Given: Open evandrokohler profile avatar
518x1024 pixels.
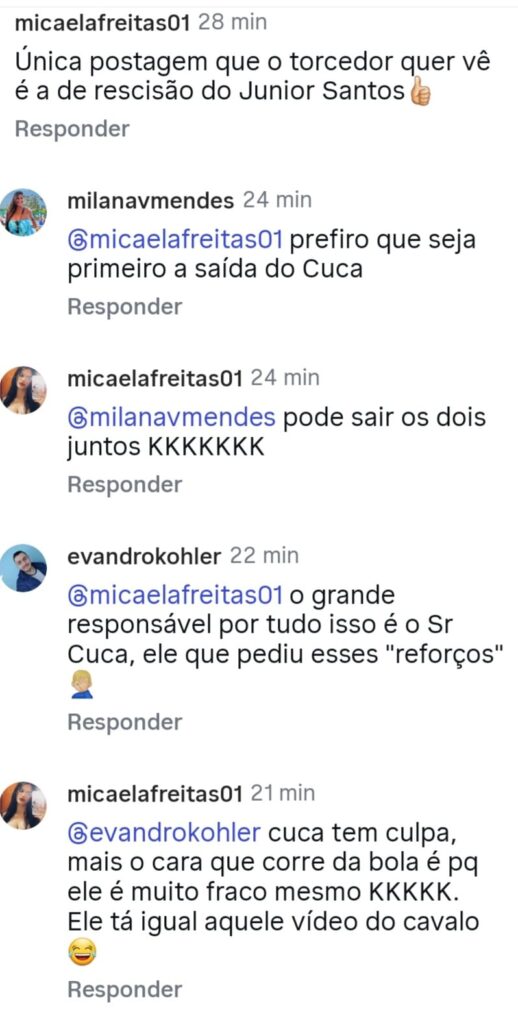Looking at the screenshot, I should coord(24,568).
